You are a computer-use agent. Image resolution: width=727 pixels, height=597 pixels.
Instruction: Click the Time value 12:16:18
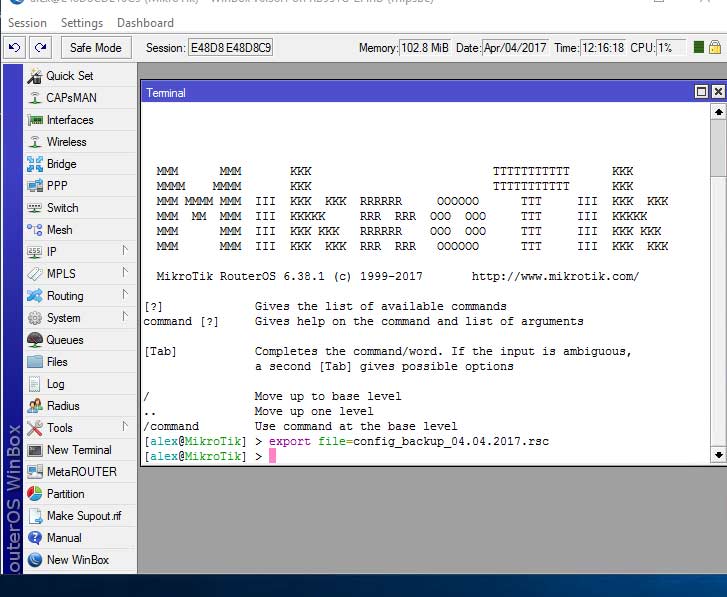click(603, 48)
